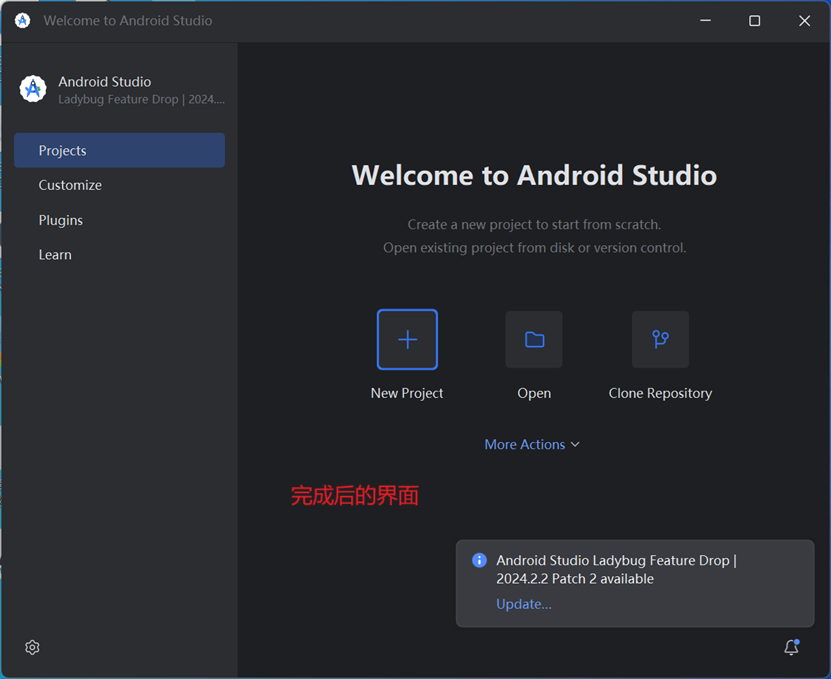Click the Welcome to Android Studio heading

534,175
